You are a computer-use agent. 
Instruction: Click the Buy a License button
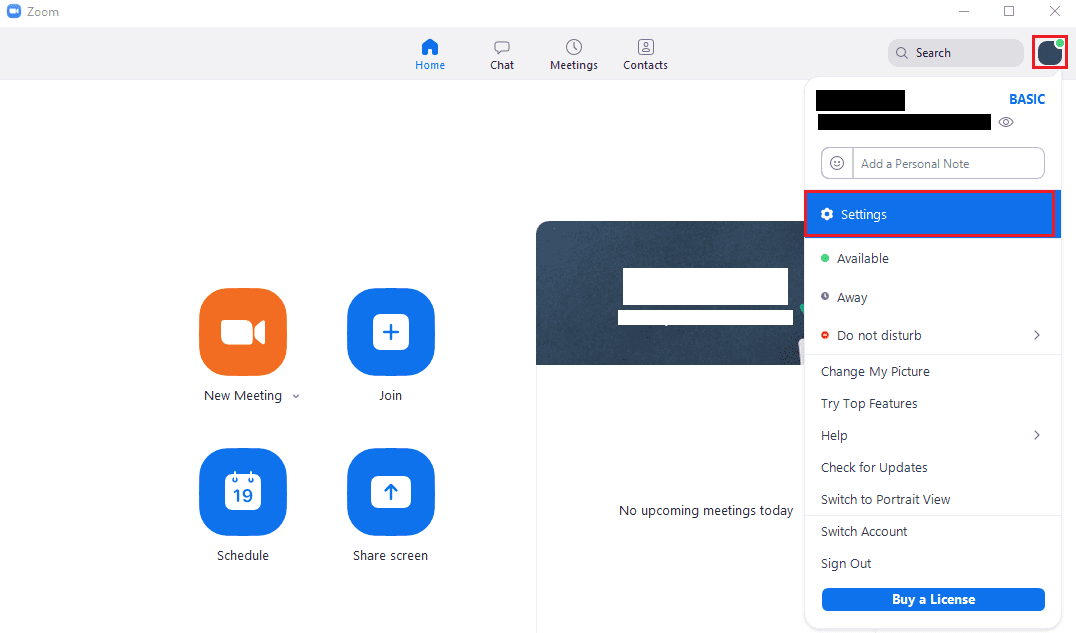tap(932, 599)
